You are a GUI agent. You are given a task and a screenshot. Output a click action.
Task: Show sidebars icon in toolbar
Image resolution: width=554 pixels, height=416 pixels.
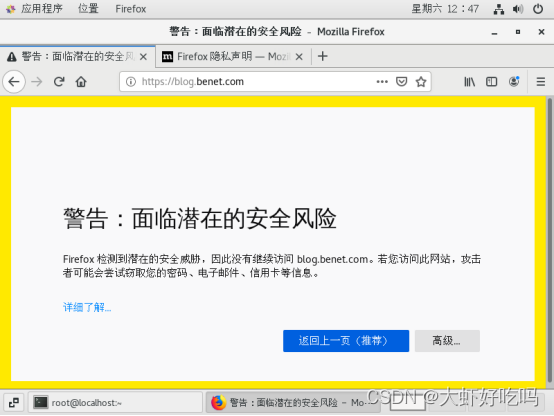[x=491, y=82]
